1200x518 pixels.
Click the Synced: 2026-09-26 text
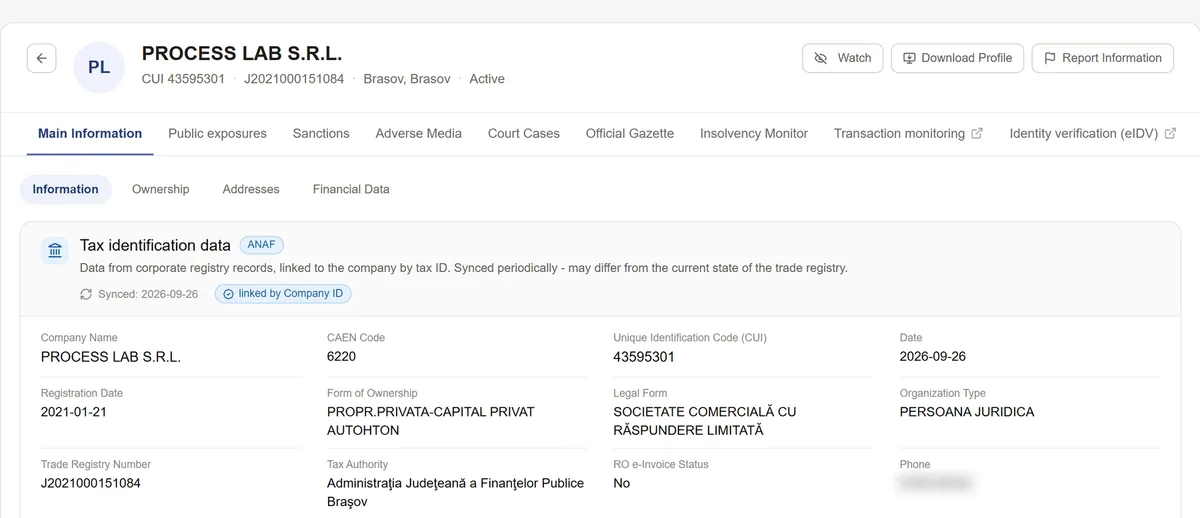[148, 294]
